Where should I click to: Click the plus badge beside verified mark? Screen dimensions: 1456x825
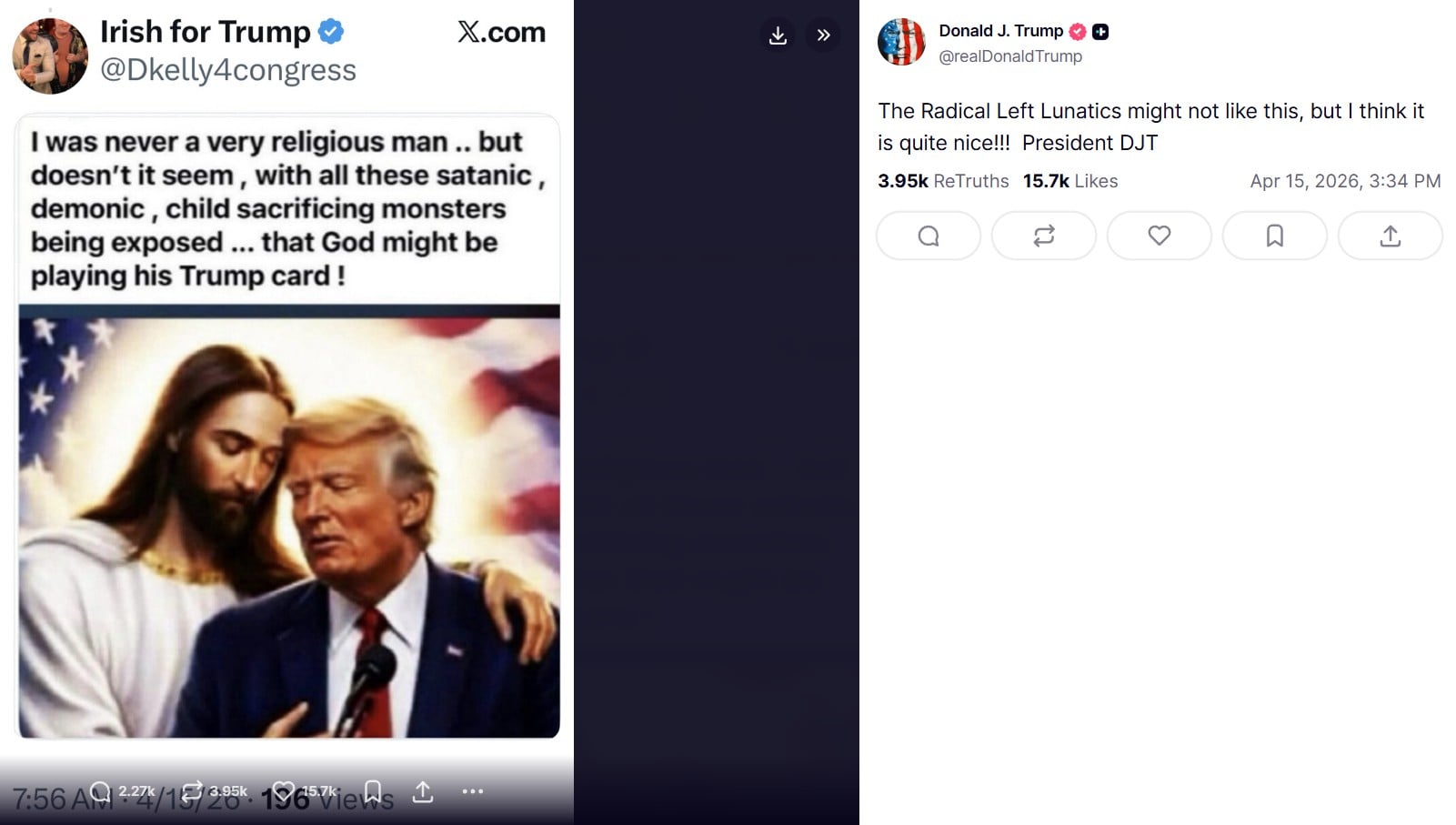1100,32
